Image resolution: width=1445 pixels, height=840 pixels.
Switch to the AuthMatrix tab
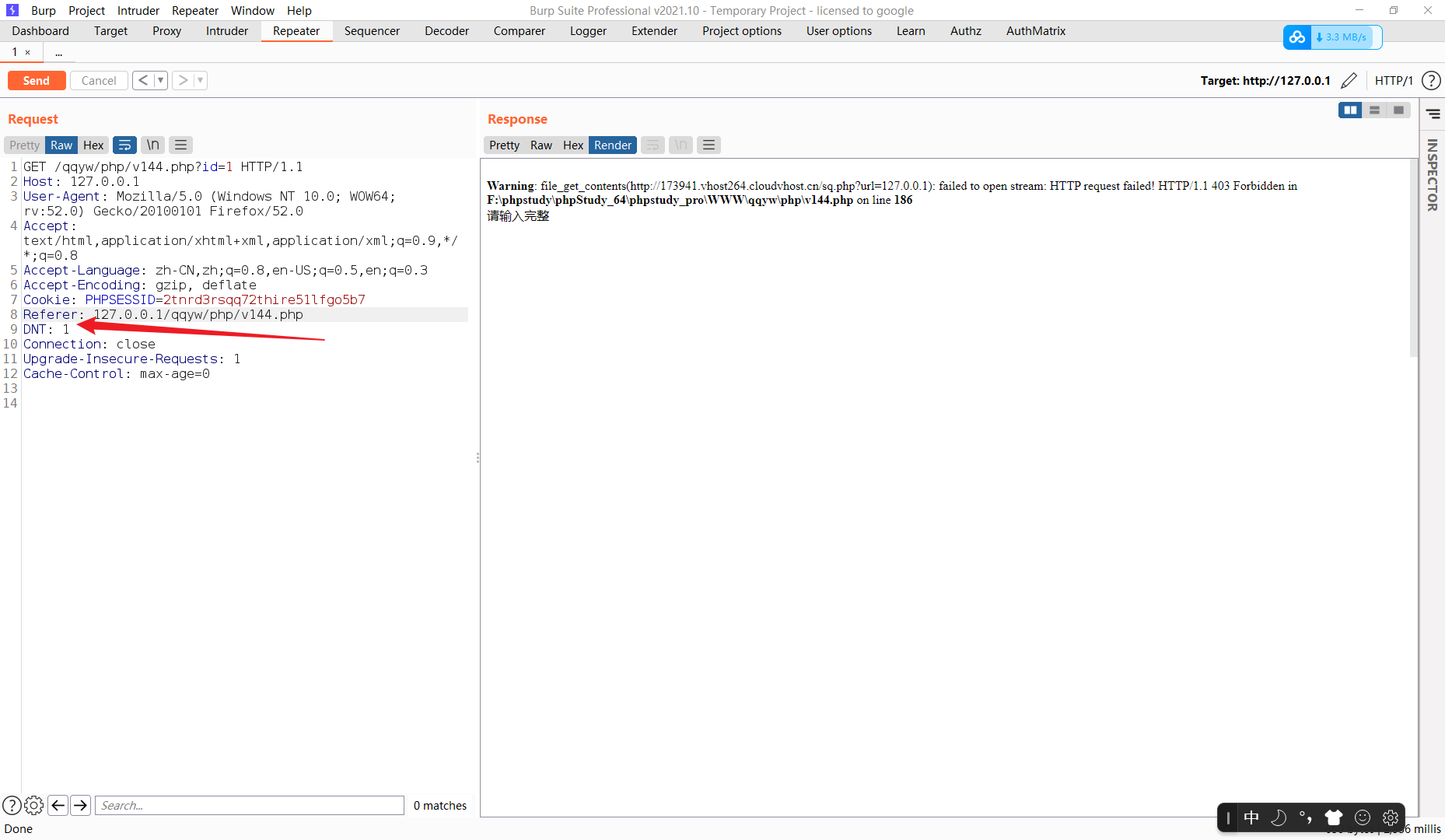tap(1036, 31)
